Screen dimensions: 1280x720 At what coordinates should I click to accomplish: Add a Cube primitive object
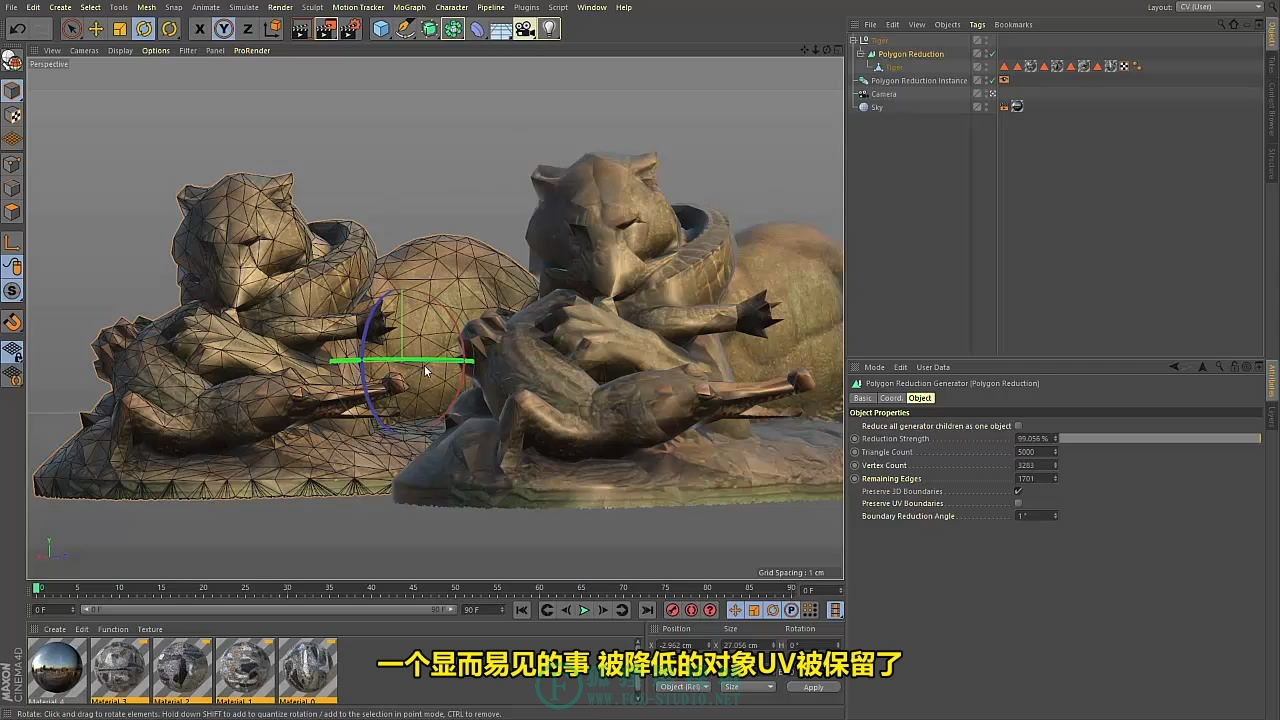(381, 29)
